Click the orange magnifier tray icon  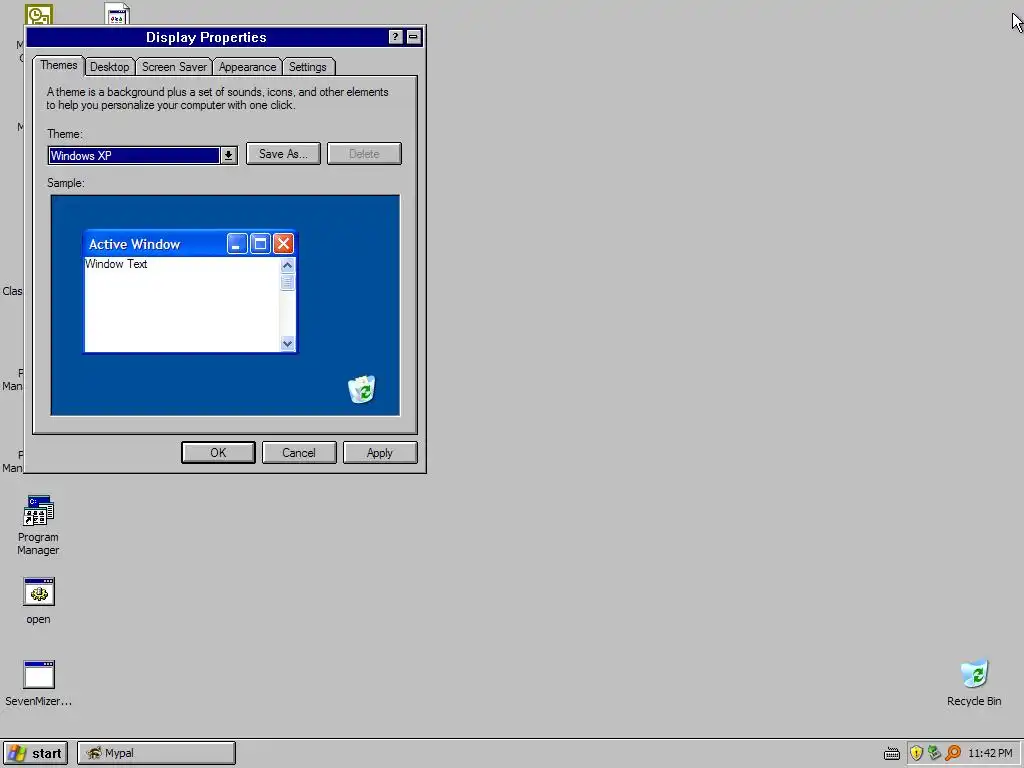(x=953, y=753)
